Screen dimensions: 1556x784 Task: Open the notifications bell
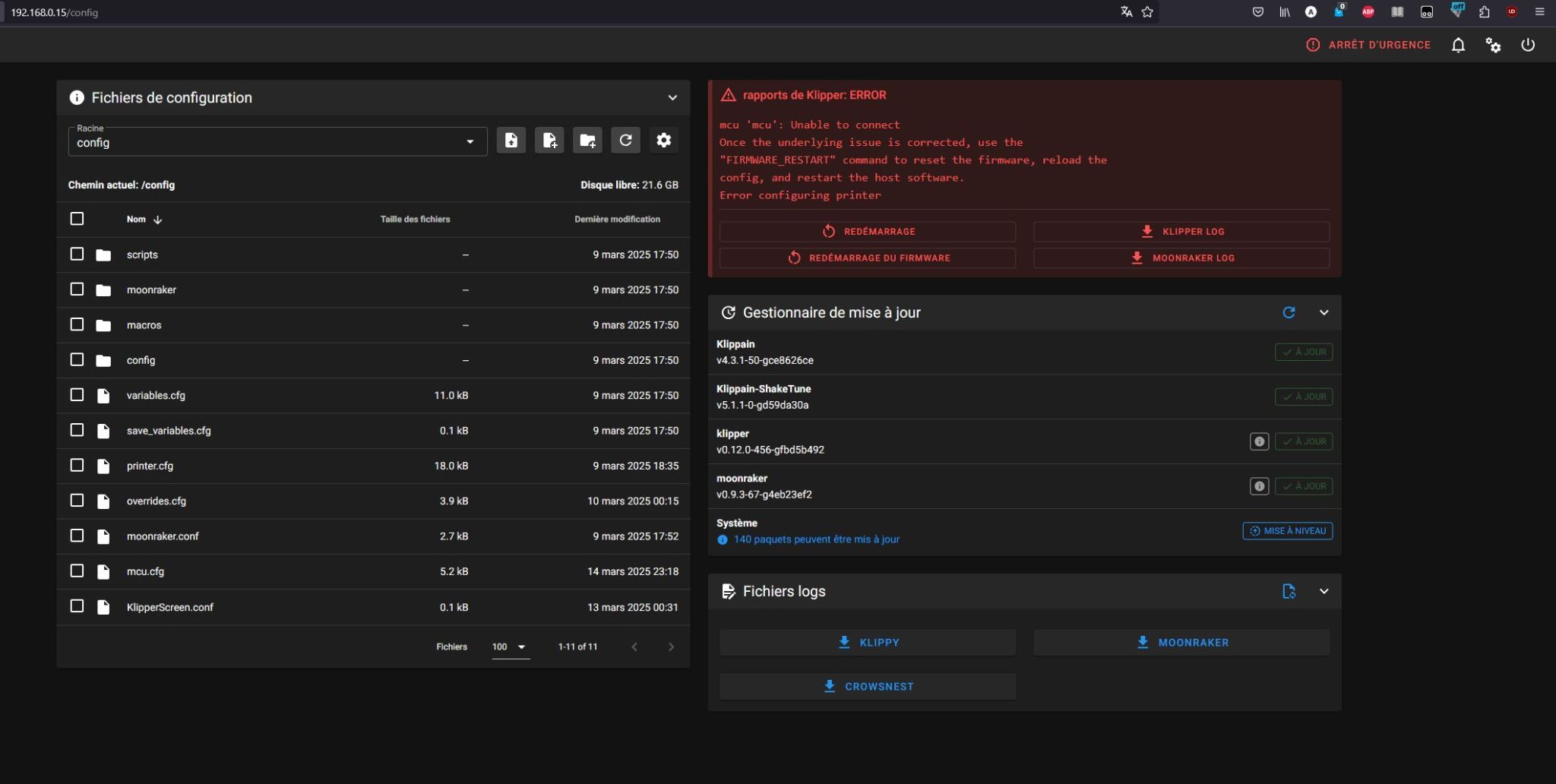[x=1458, y=45]
